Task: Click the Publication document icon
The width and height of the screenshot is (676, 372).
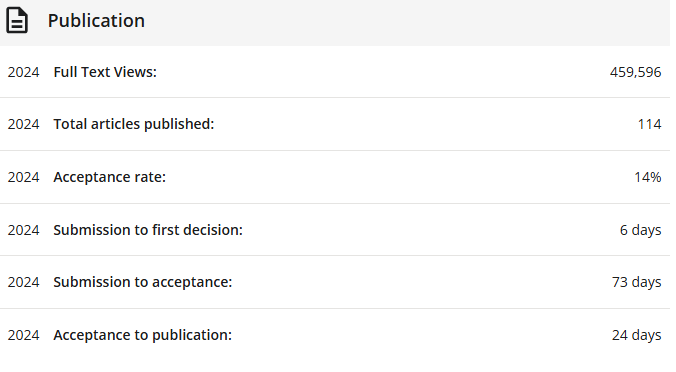Action: pos(17,20)
